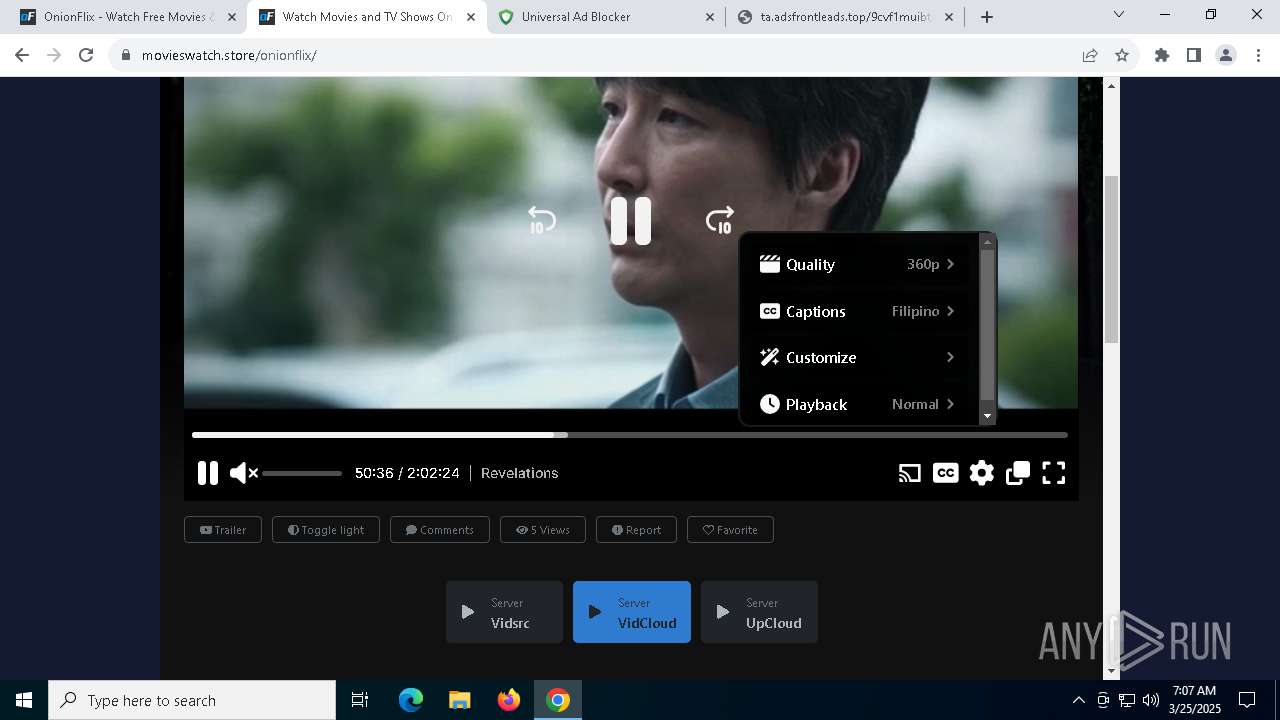The height and width of the screenshot is (720, 1280).
Task: Report the video with Report button
Action: click(636, 530)
